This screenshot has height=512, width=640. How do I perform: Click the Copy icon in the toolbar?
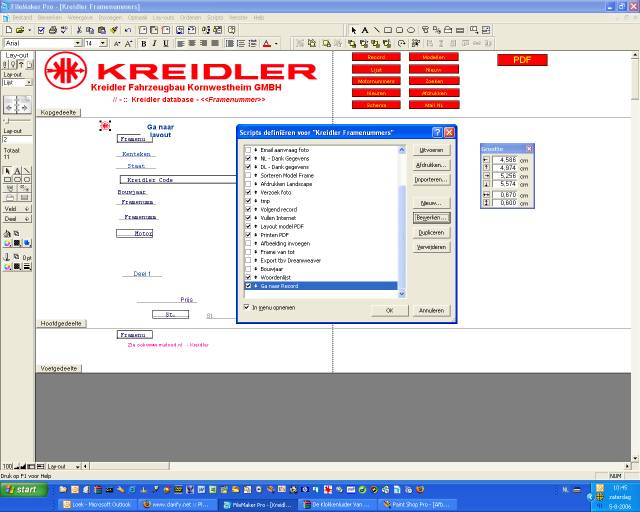90,30
